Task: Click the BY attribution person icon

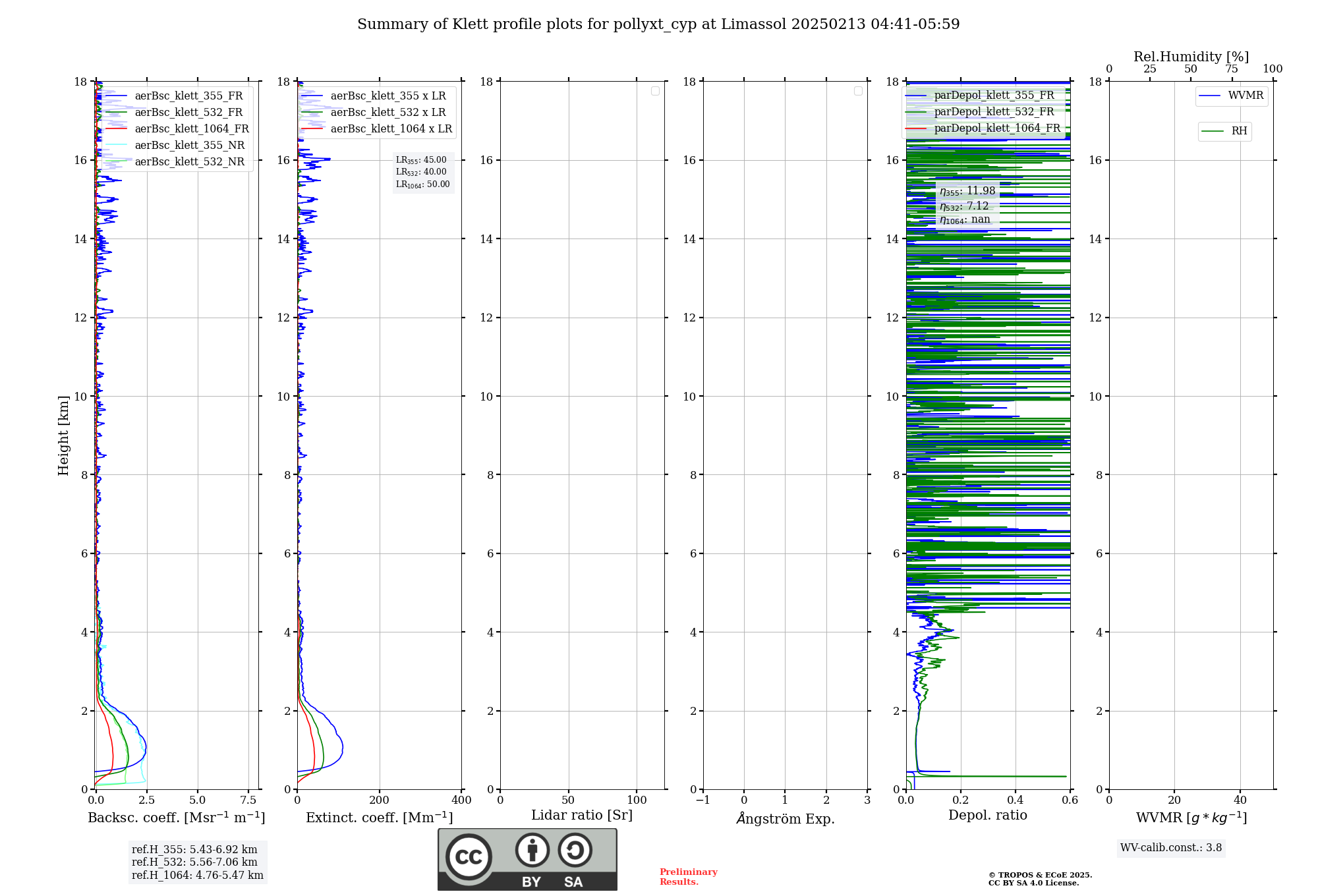Action: [532, 850]
